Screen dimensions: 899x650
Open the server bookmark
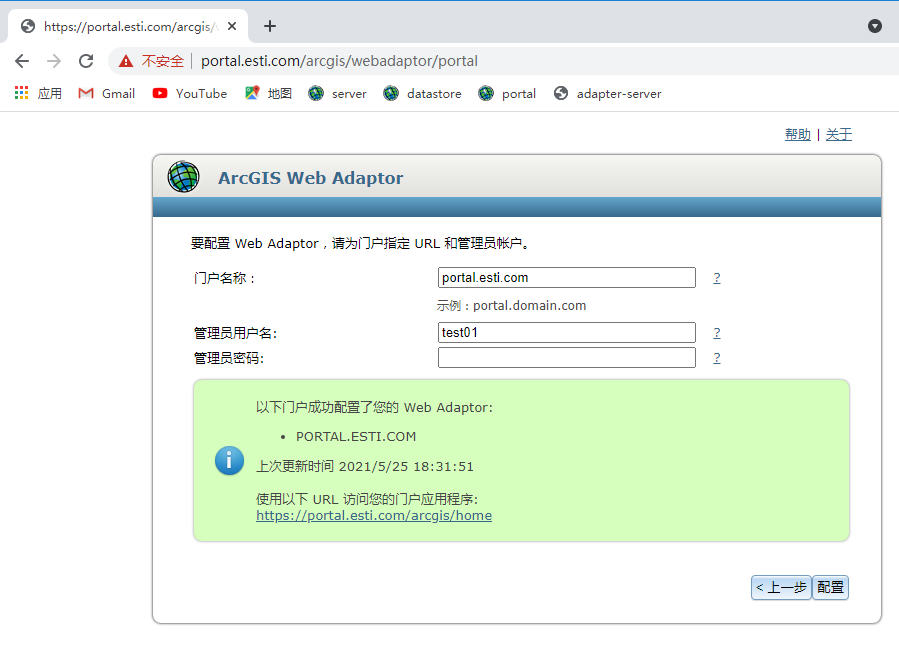point(337,93)
